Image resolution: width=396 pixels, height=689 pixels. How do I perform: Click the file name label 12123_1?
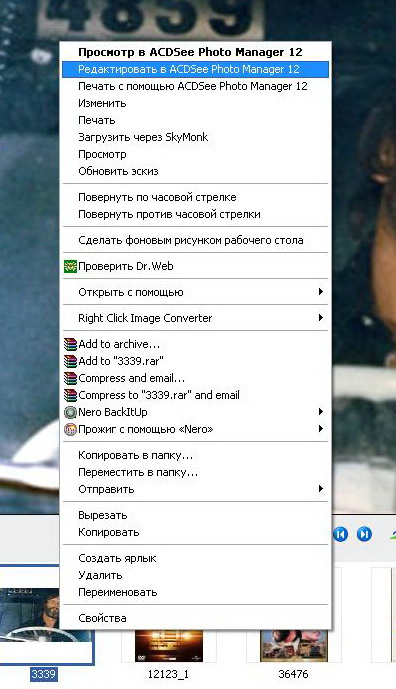click(168, 674)
